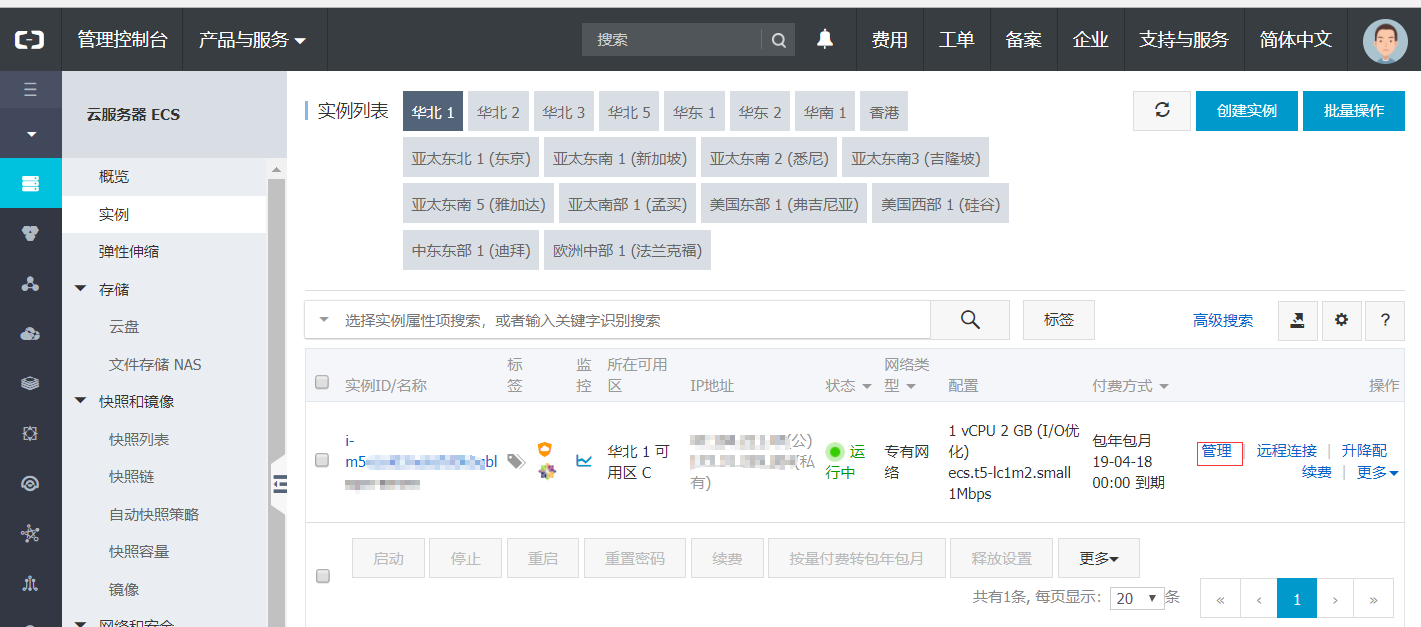Open the search attribute dropdown arrow
The width and height of the screenshot is (1421, 627).
point(323,320)
